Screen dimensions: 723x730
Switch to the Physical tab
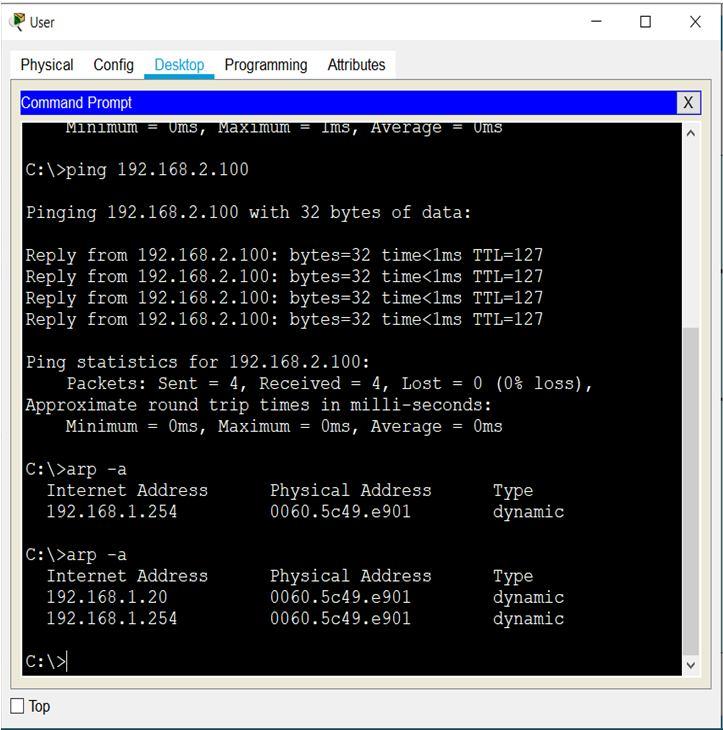pyautogui.click(x=47, y=65)
